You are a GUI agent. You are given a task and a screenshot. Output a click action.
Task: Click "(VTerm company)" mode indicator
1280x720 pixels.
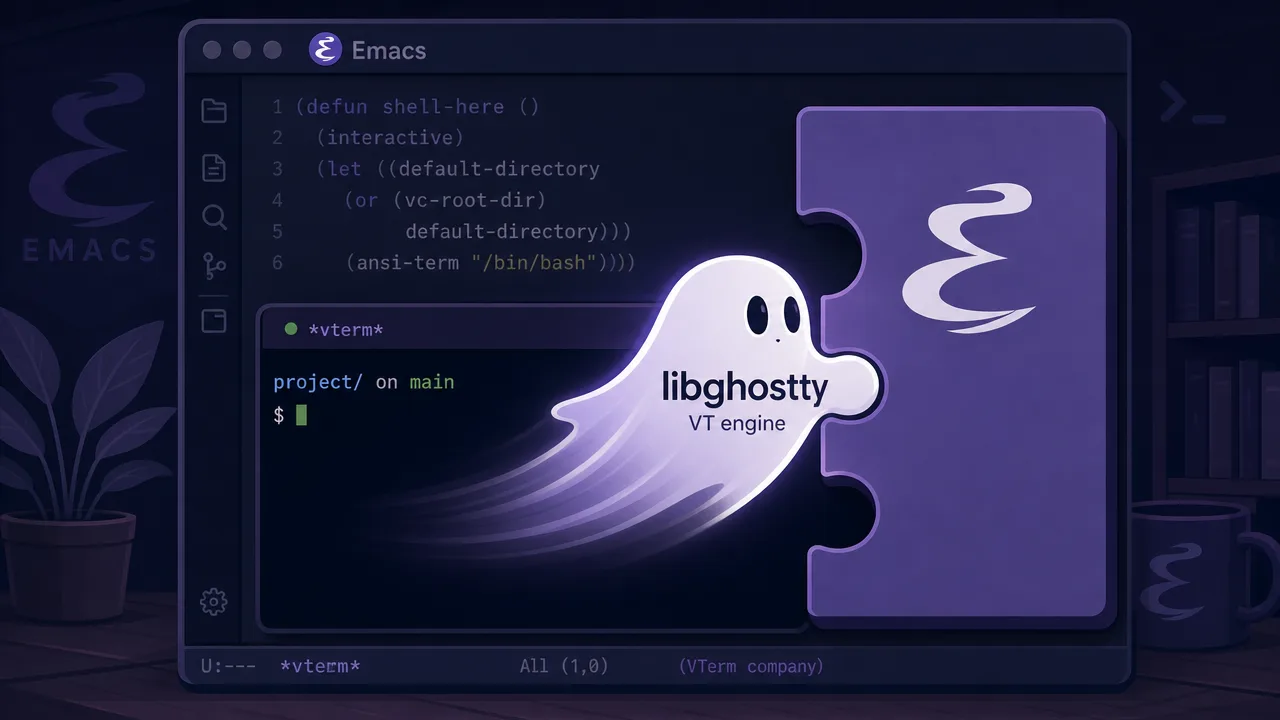(x=751, y=666)
